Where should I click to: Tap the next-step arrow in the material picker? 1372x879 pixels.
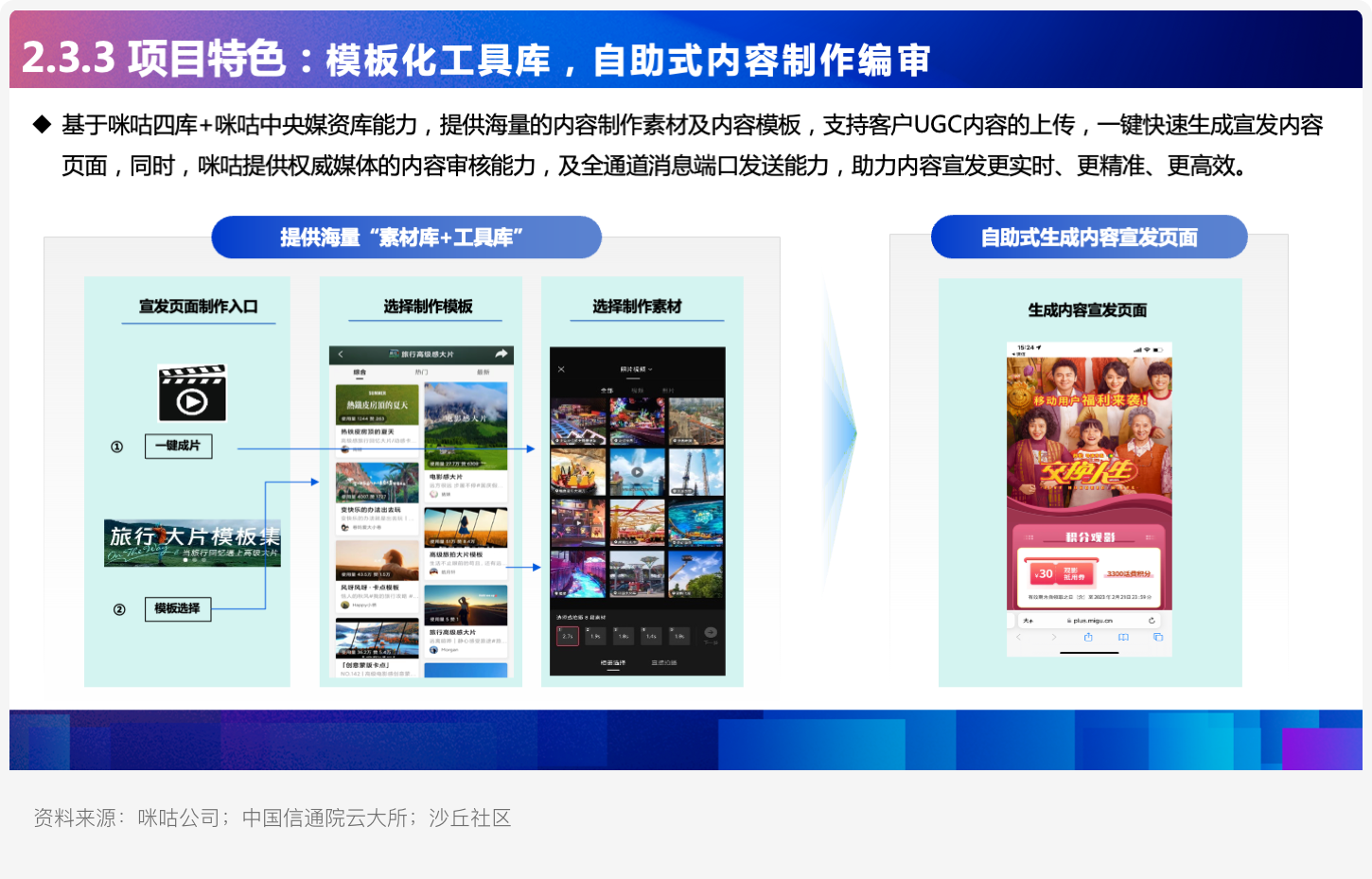click(711, 633)
